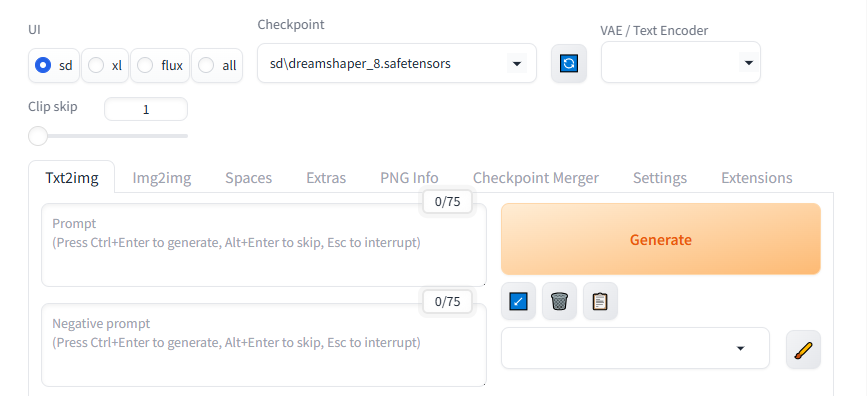Click the clipboard apply styles icon
This screenshot has width=867, height=396.
click(600, 301)
